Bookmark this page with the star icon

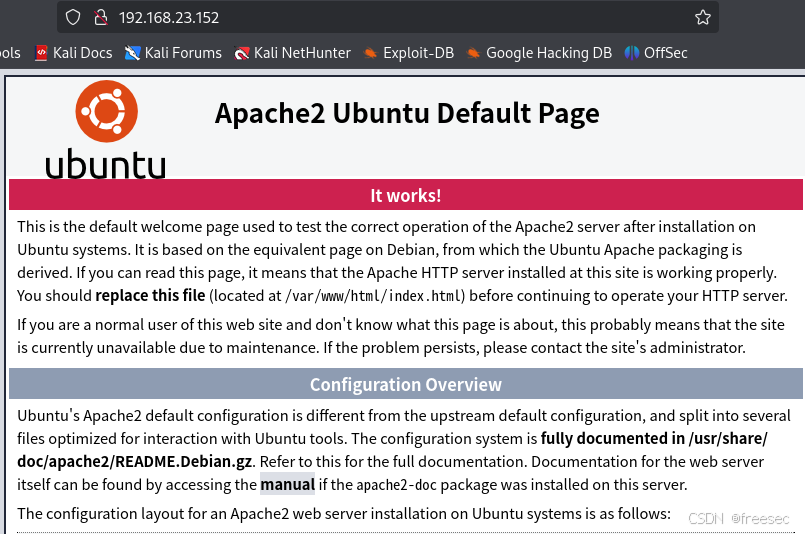pos(702,17)
